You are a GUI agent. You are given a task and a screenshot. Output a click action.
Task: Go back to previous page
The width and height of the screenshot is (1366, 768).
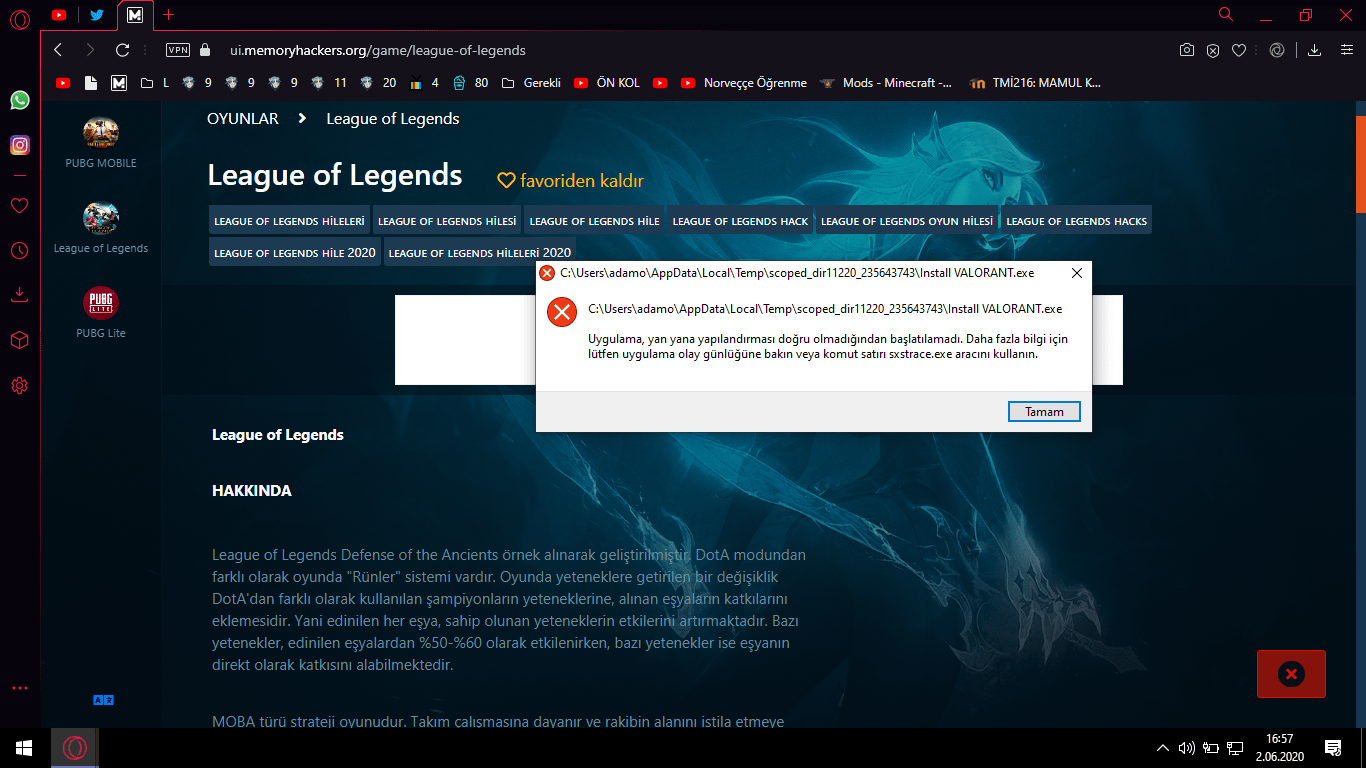click(x=58, y=50)
